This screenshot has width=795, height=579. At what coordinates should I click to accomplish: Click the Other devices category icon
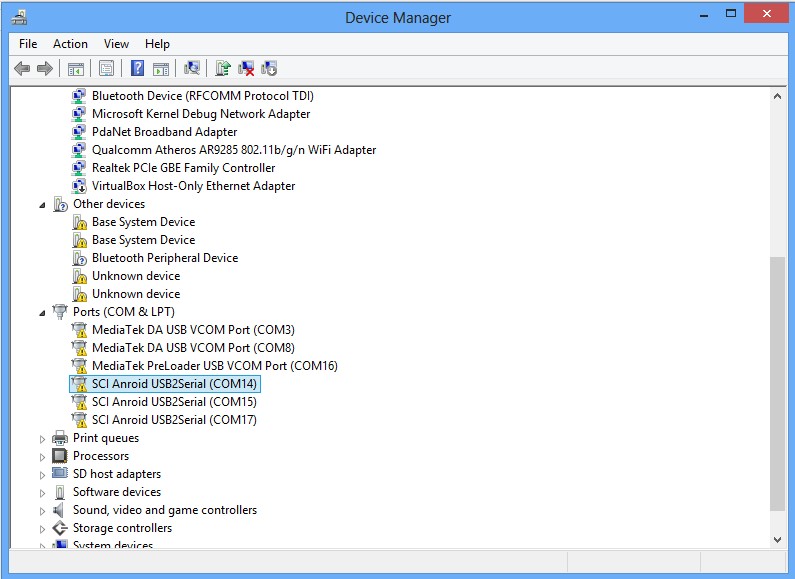60,204
